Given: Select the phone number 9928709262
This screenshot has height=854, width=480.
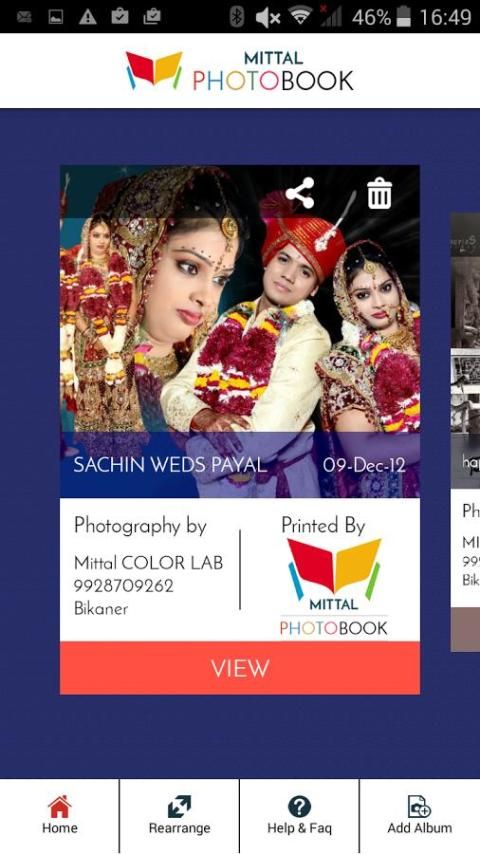Looking at the screenshot, I should (124, 586).
